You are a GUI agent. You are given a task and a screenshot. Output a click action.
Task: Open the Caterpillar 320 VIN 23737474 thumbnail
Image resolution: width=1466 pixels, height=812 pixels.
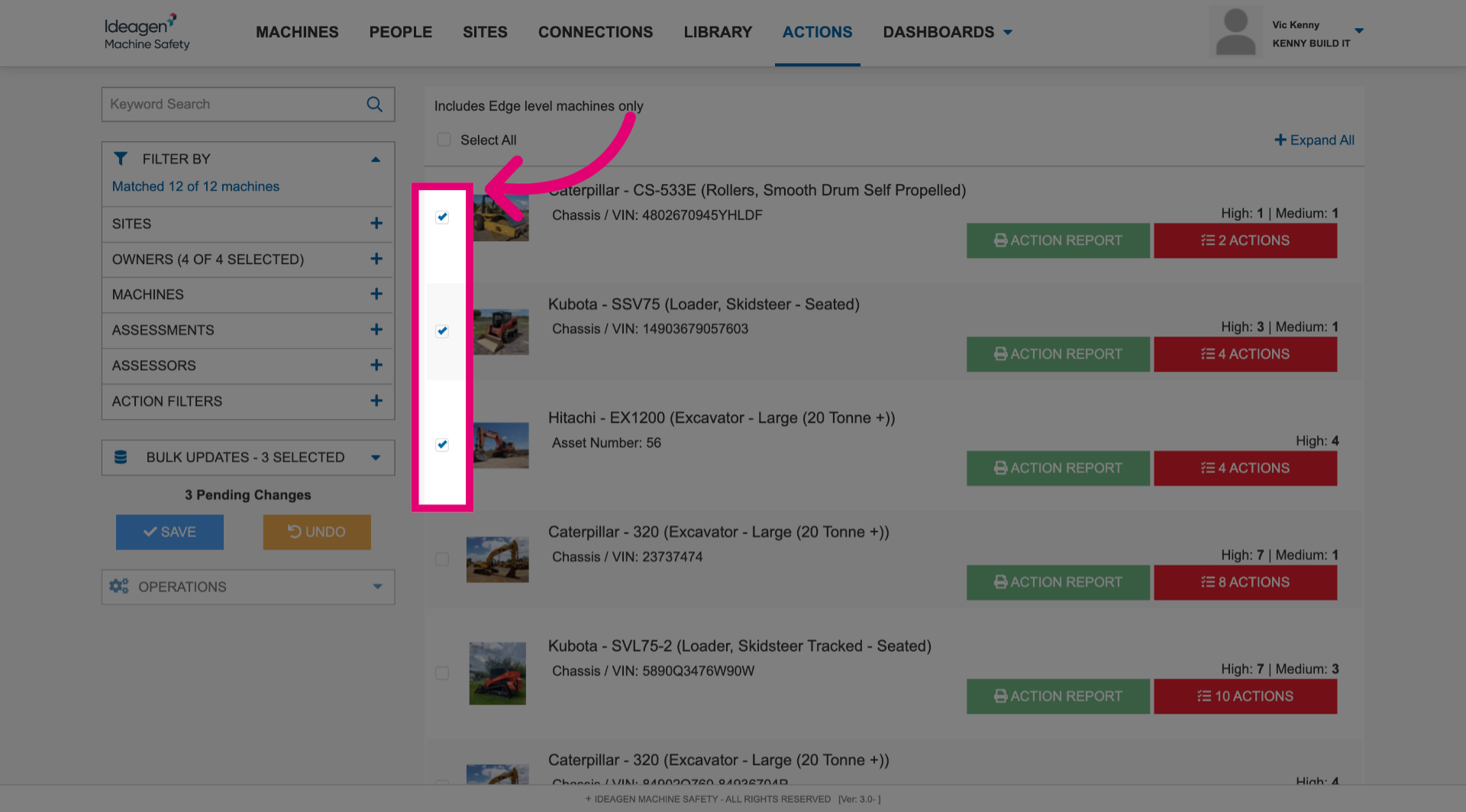pos(498,559)
